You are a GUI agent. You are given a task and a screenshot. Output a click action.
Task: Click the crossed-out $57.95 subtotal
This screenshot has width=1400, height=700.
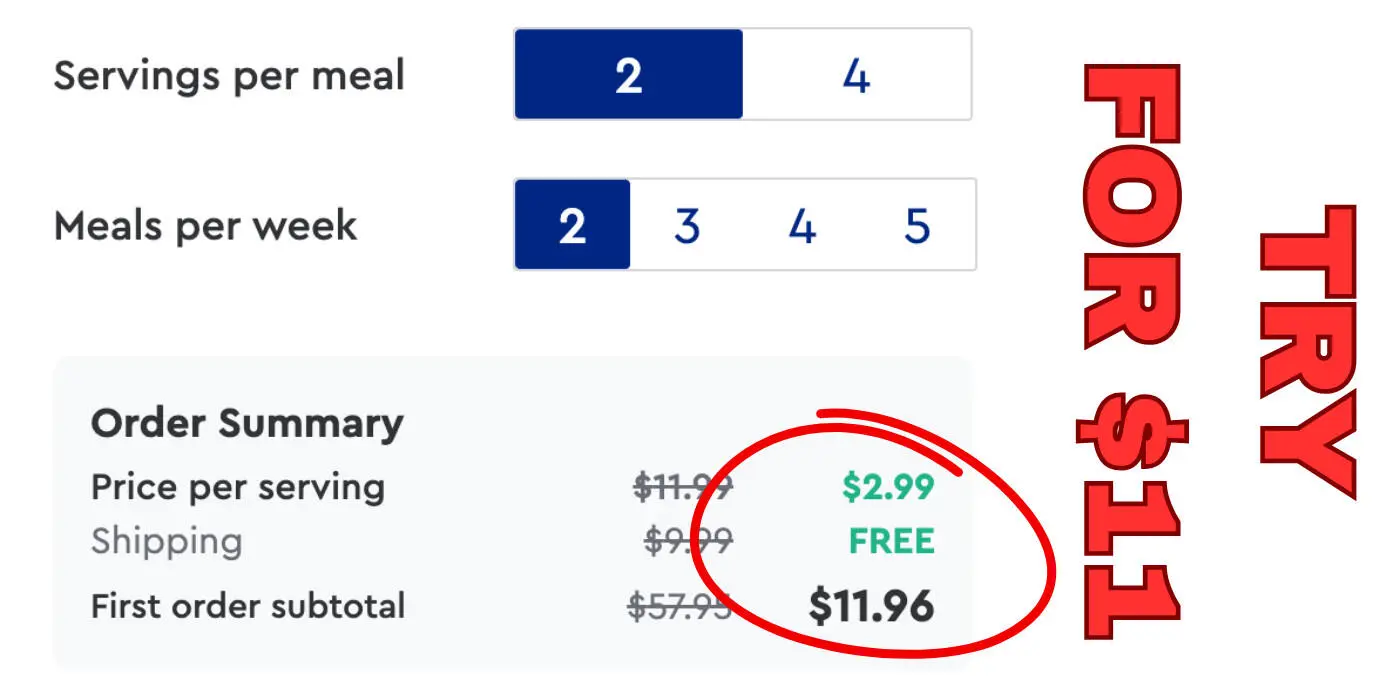coord(680,606)
